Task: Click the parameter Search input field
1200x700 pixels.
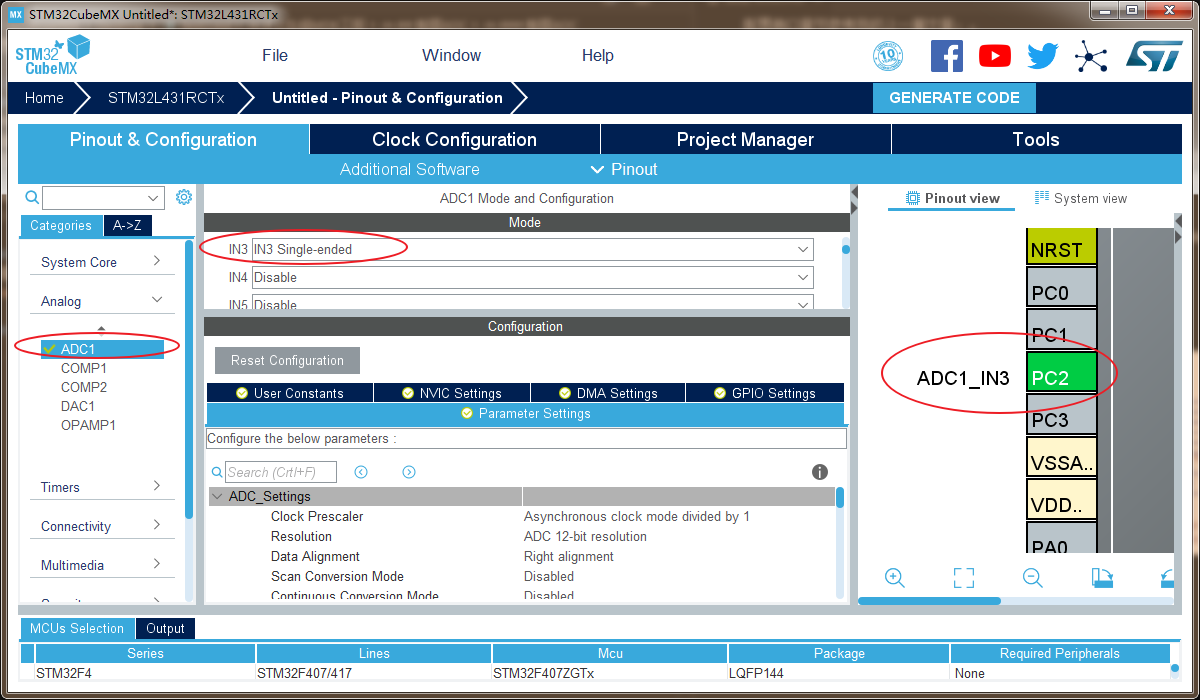Action: point(281,472)
